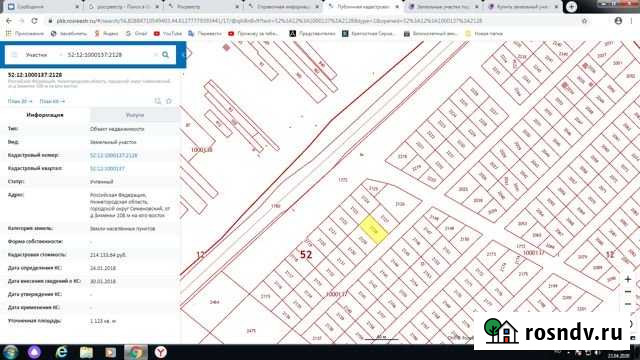Open the browser profile avatar icon
The height and width of the screenshot is (360, 640).
pyautogui.click(x=618, y=20)
